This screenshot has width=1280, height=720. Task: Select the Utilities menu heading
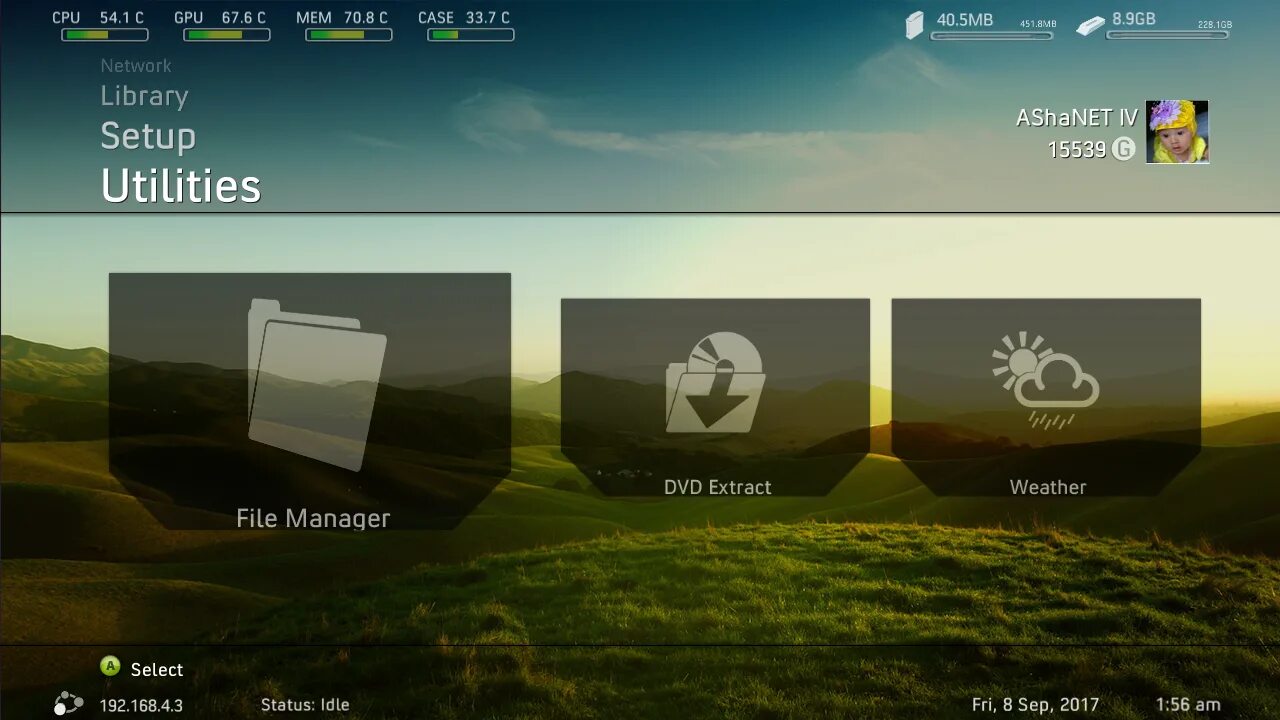pyautogui.click(x=181, y=186)
